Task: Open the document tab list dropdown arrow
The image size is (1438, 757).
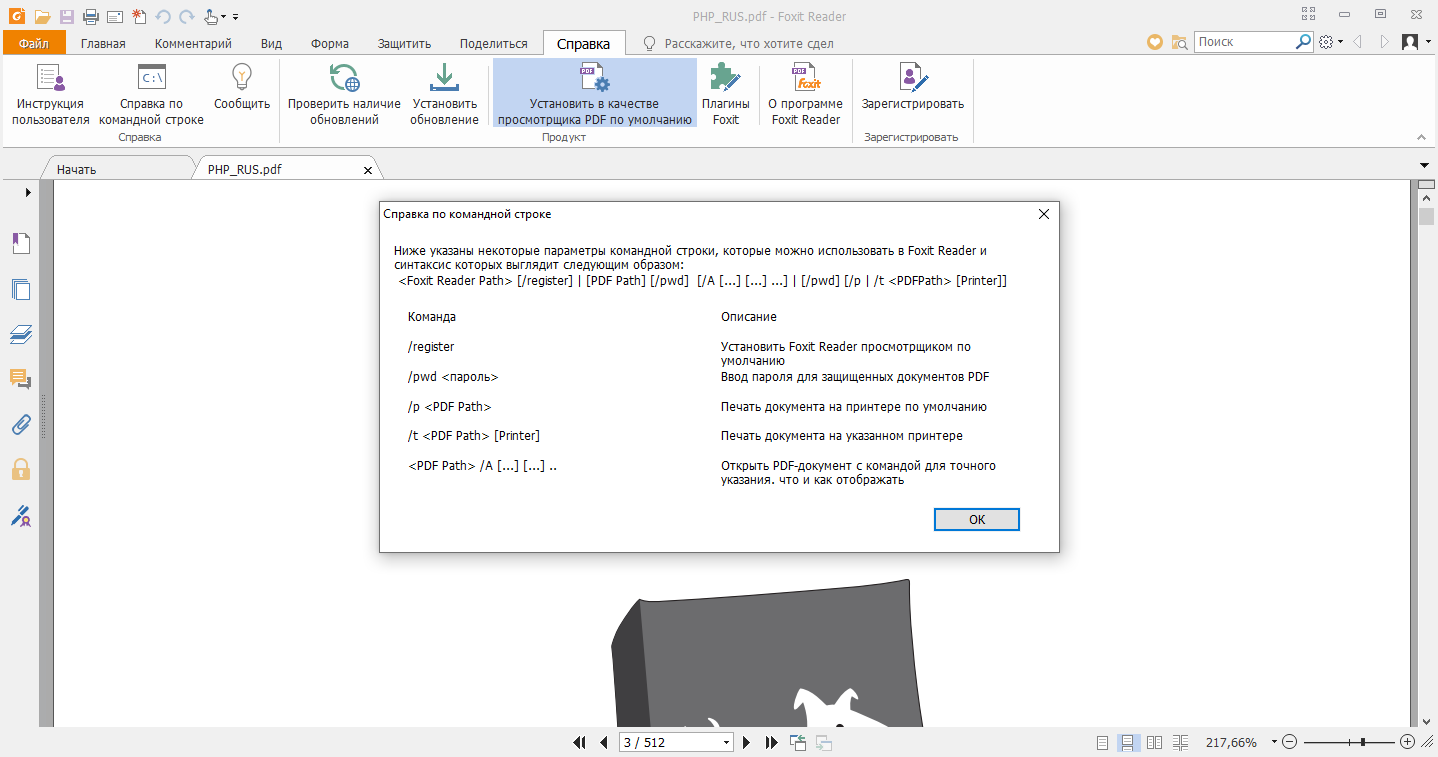Action: [1425, 165]
